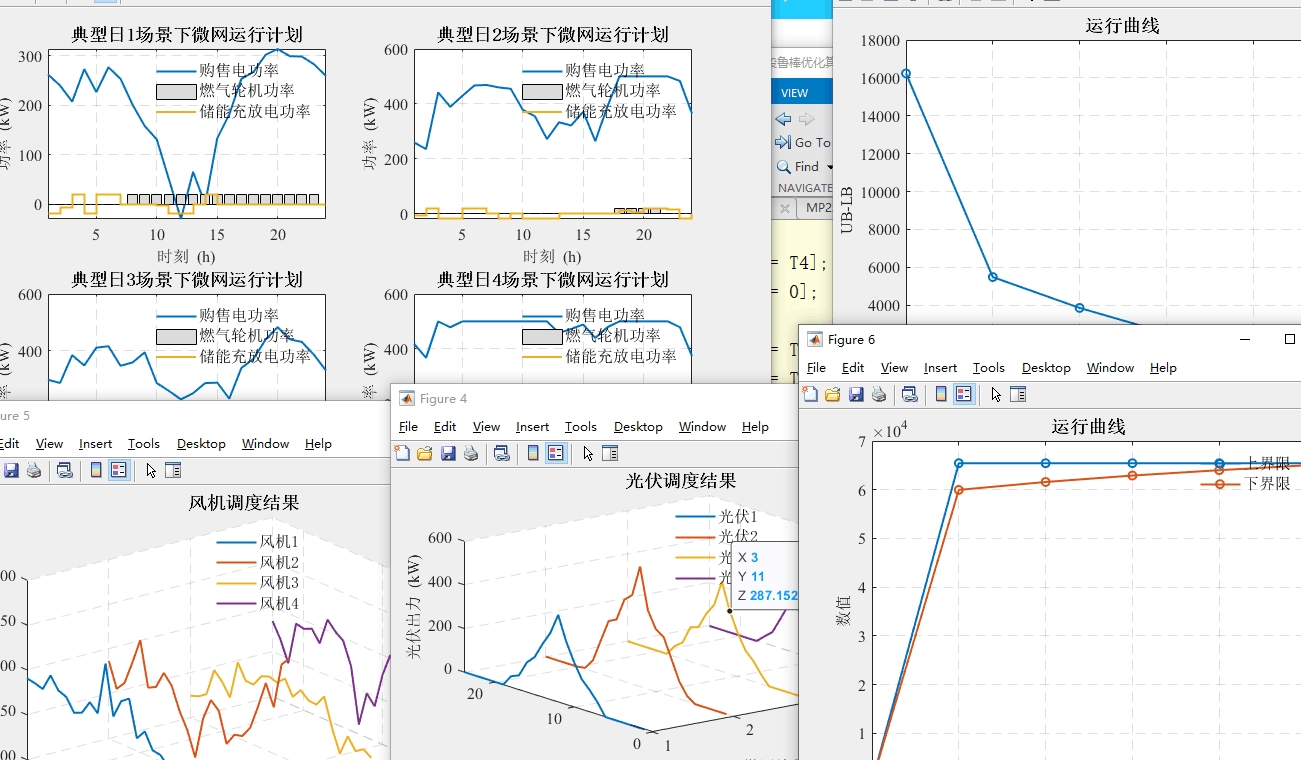The image size is (1301, 760).
Task: Click Link Plot icon in Figure 5 toolbar
Action: point(65,470)
